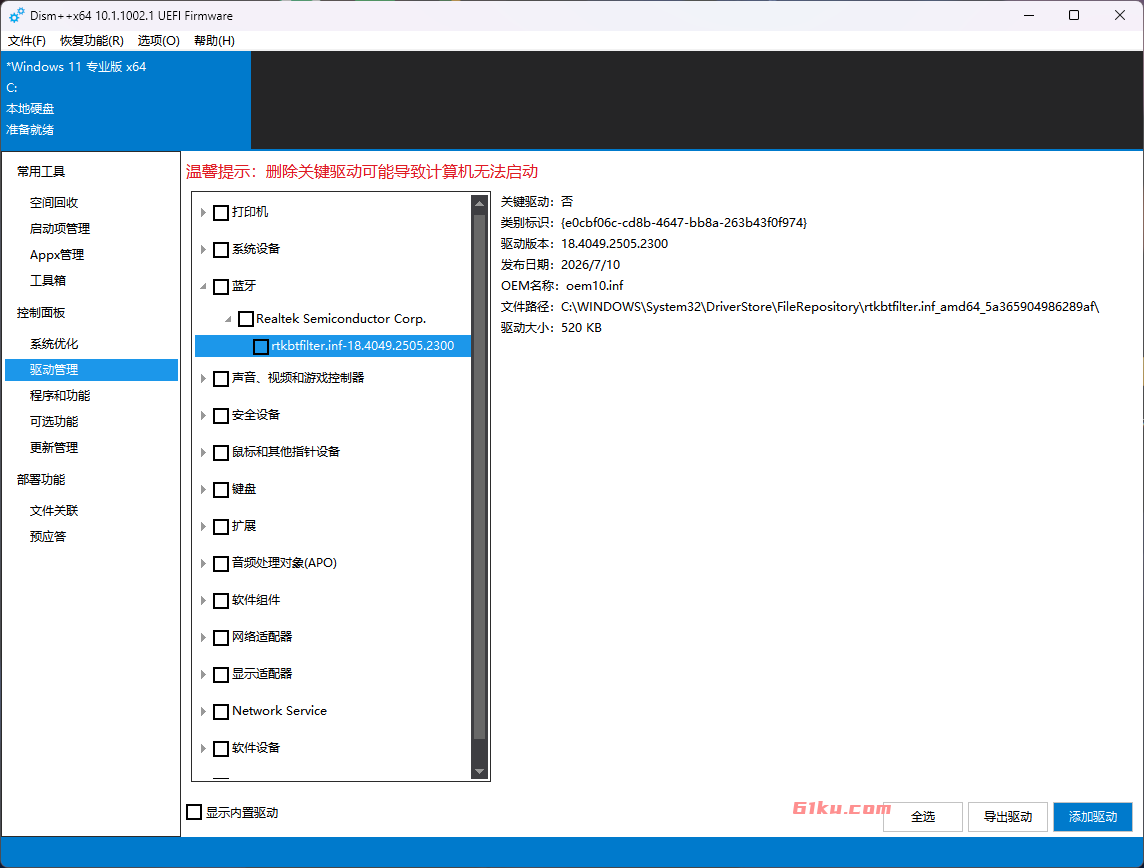Screen dimensions: 1144x868
Task: Open 程序和功能 in the sidebar
Action: click(60, 396)
